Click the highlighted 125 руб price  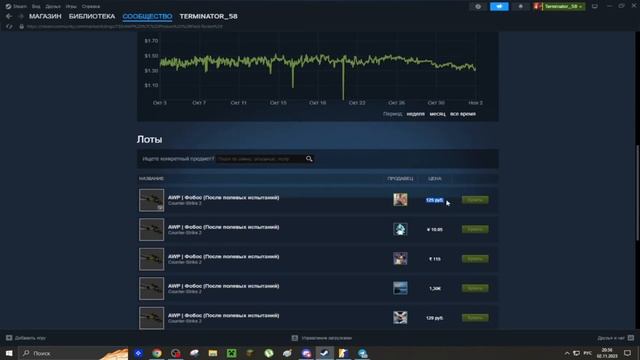(x=434, y=200)
